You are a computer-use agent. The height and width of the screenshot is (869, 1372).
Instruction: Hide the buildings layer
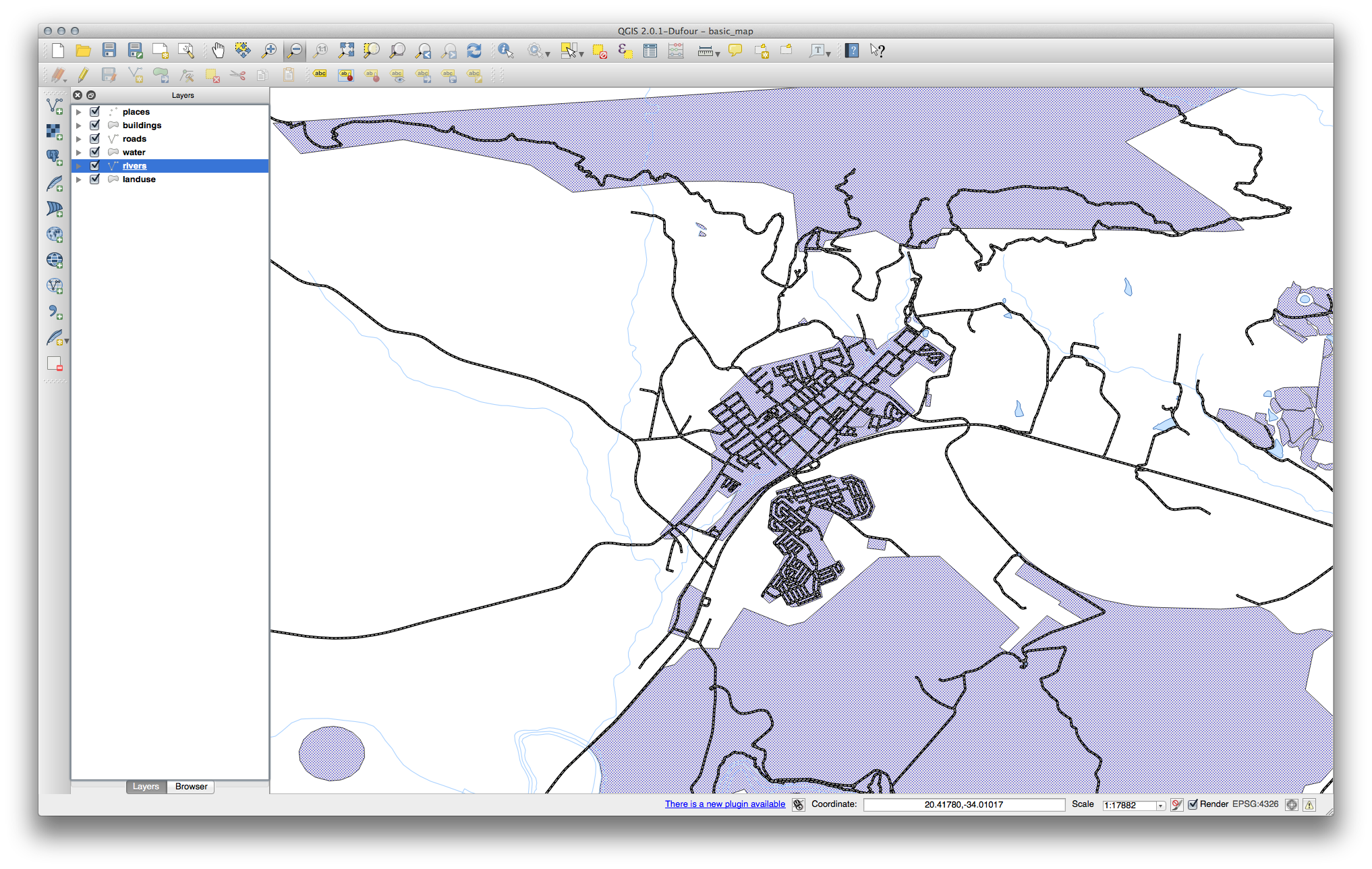coord(95,125)
